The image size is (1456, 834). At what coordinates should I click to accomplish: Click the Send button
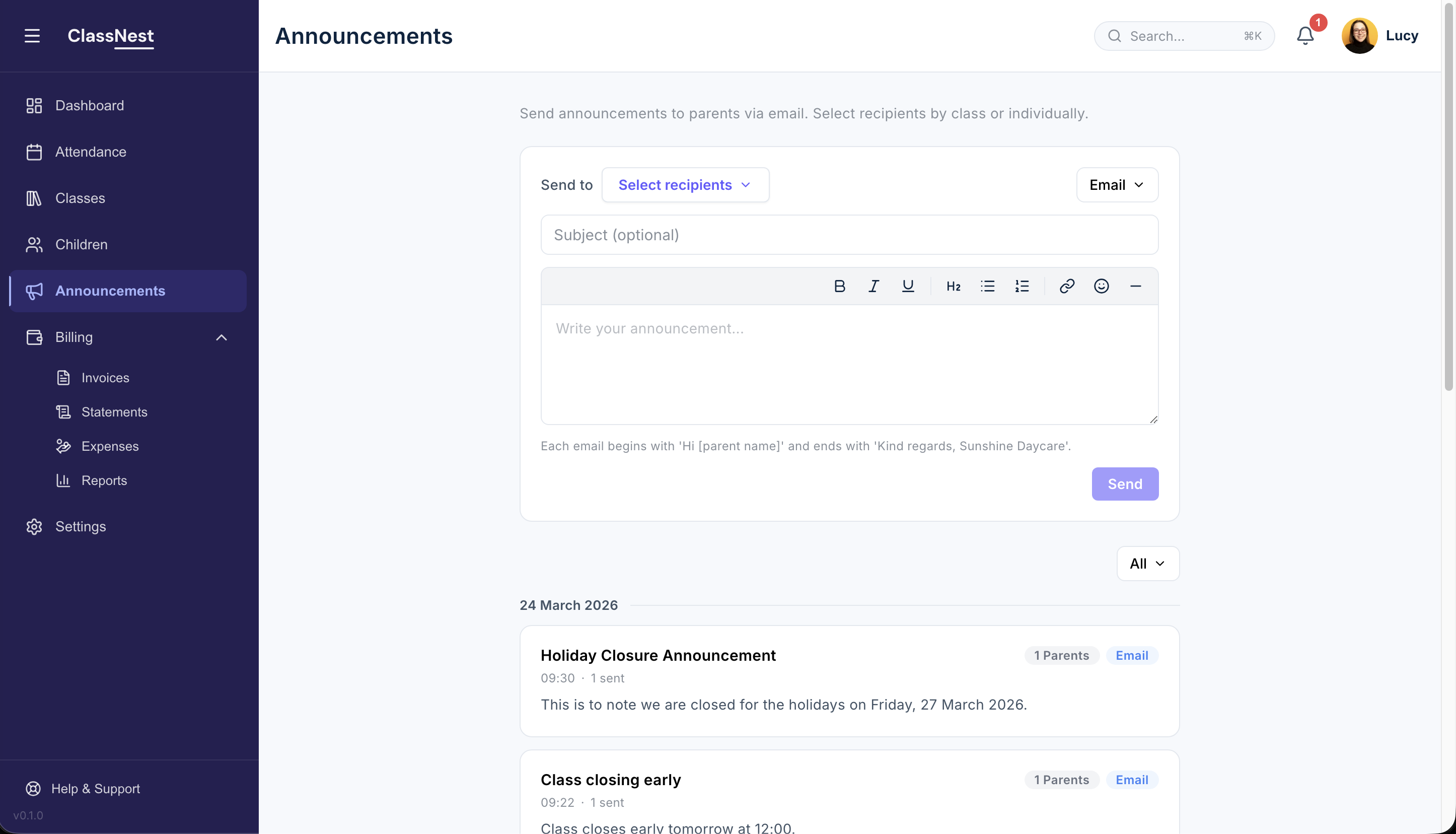point(1125,484)
